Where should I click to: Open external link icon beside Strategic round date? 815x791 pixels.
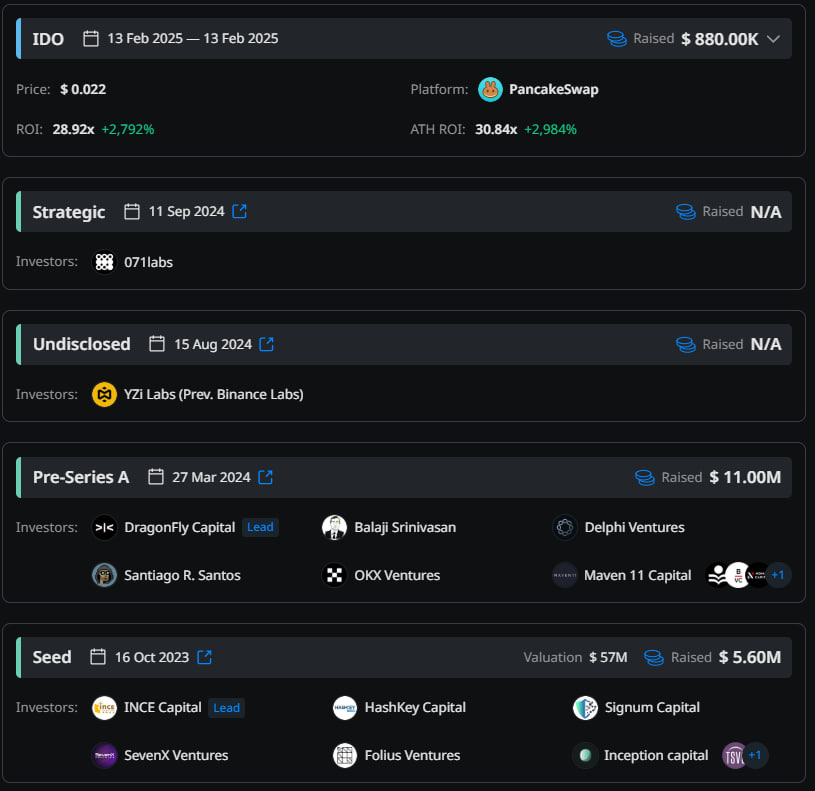240,211
